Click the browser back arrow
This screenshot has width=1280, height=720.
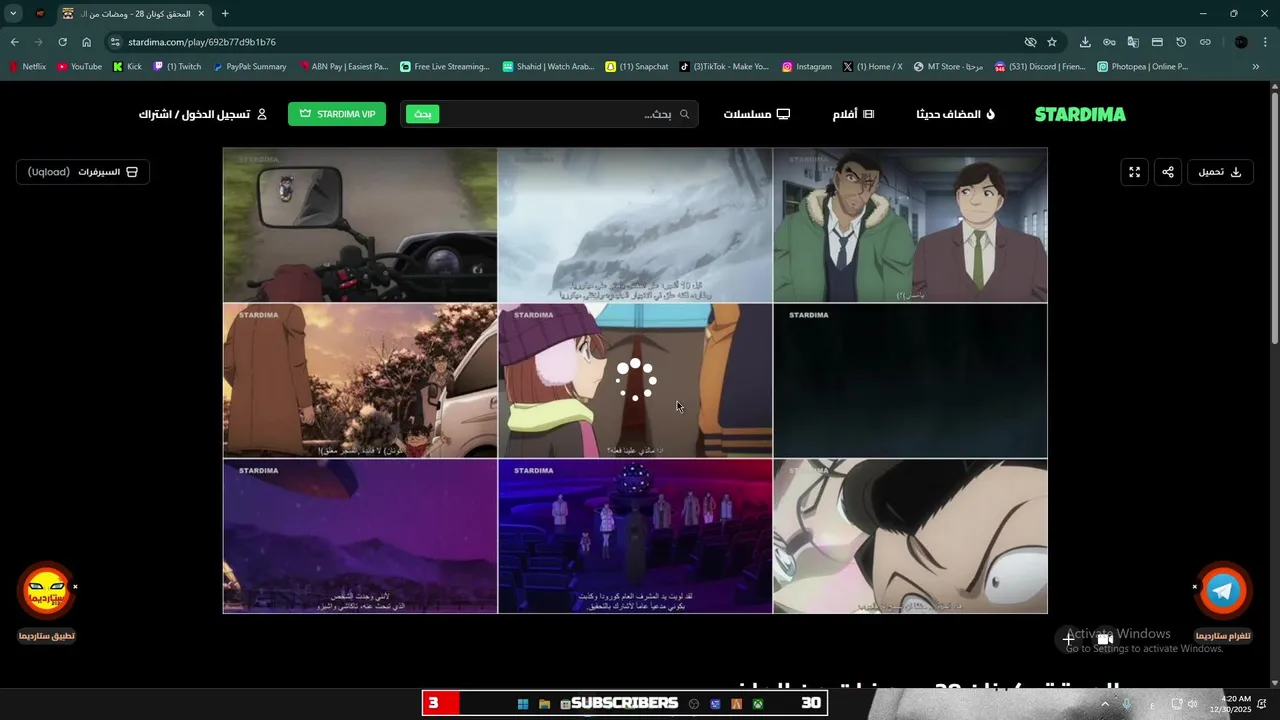(14, 42)
